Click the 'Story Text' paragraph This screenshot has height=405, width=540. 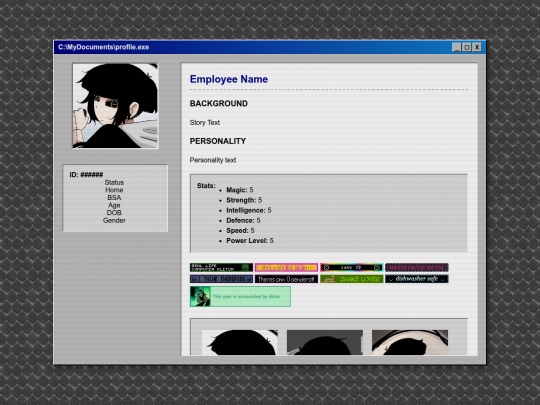coord(205,123)
